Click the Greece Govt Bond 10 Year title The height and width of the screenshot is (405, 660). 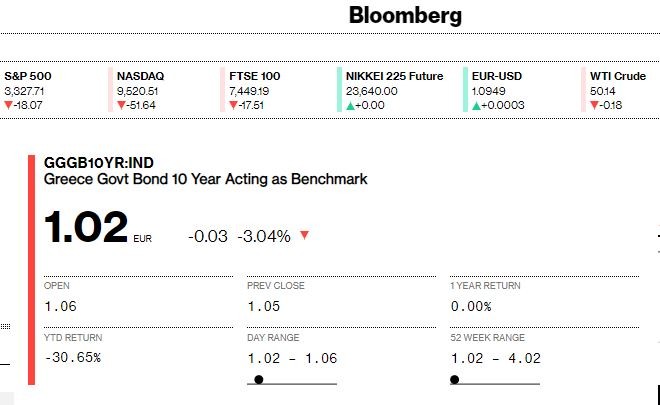(x=206, y=180)
